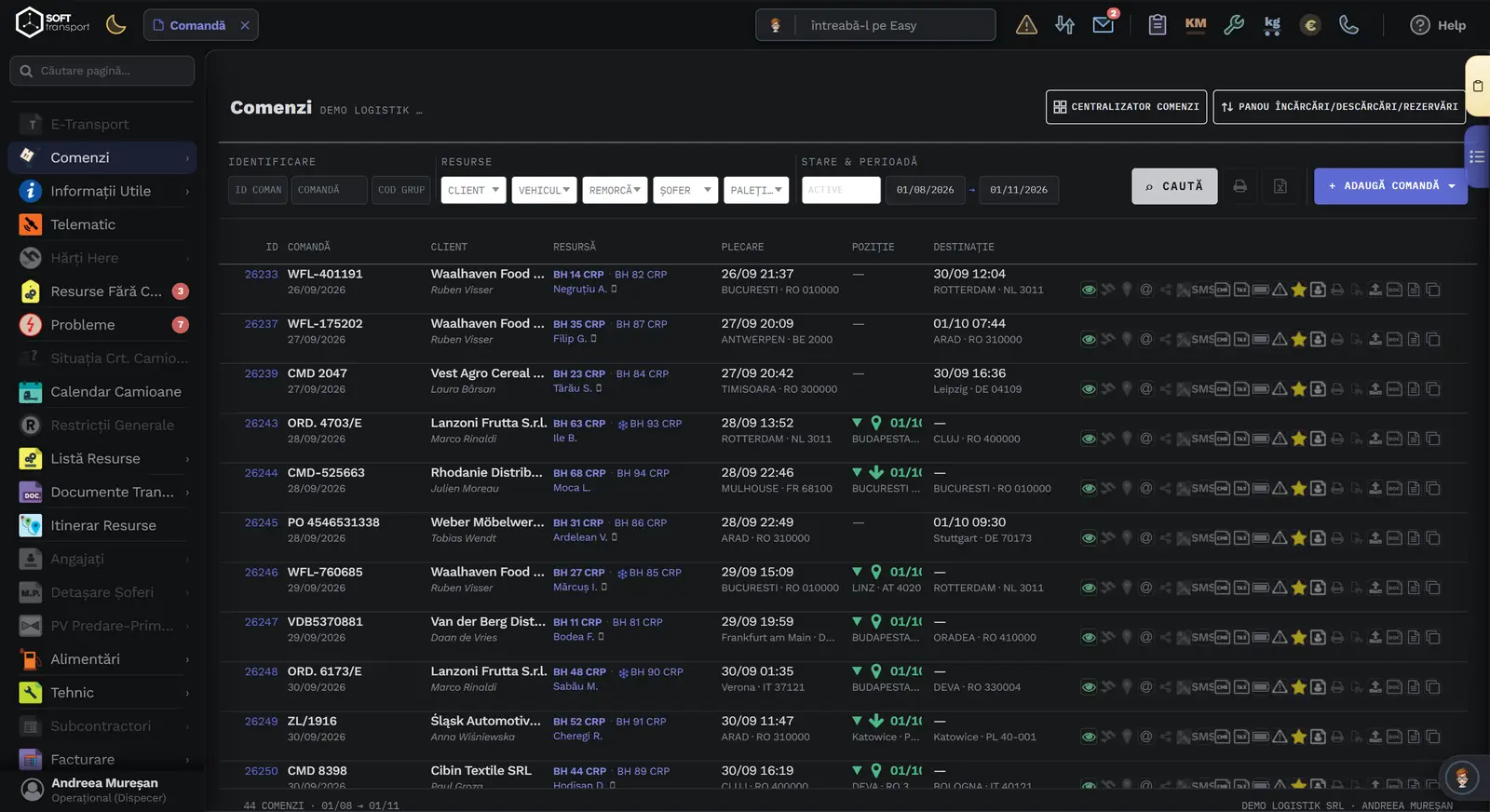Toggle the eye visibility icon for order 26243

pyautogui.click(x=1088, y=439)
